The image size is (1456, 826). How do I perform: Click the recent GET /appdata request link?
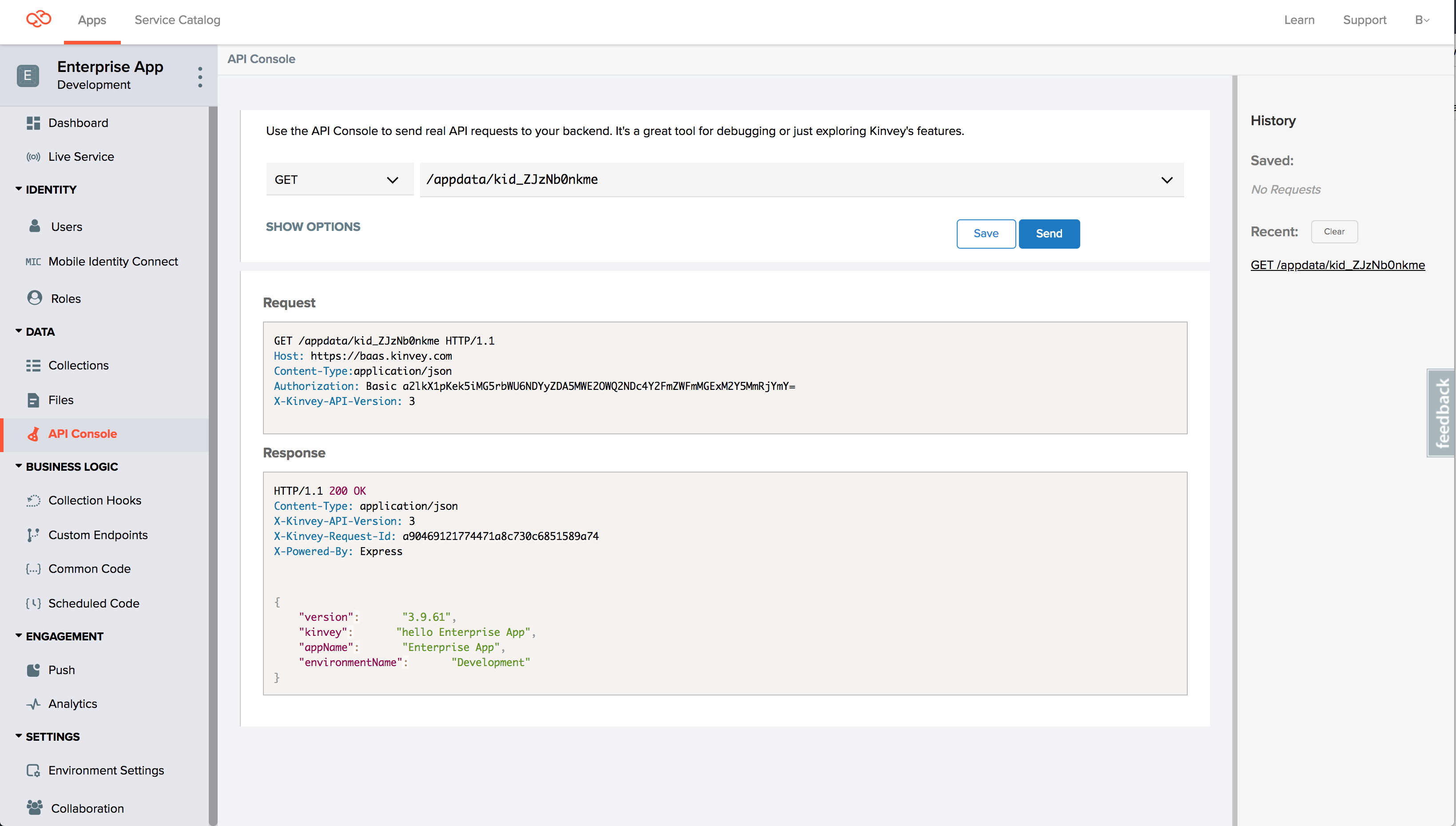tap(1337, 265)
